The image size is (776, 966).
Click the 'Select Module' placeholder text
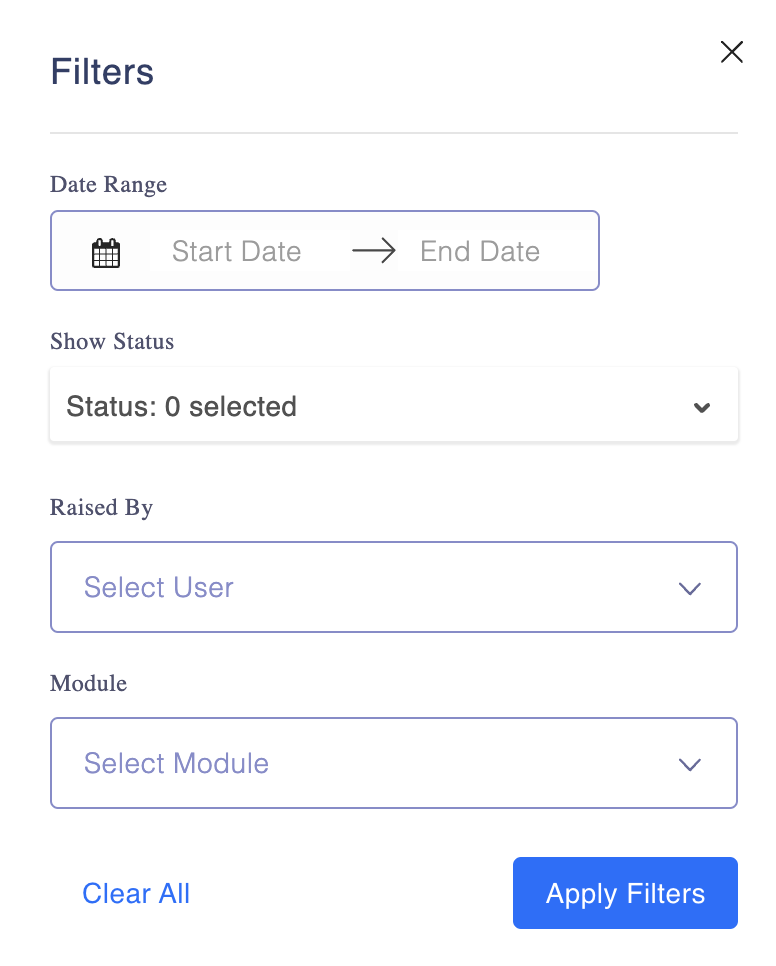[176, 763]
